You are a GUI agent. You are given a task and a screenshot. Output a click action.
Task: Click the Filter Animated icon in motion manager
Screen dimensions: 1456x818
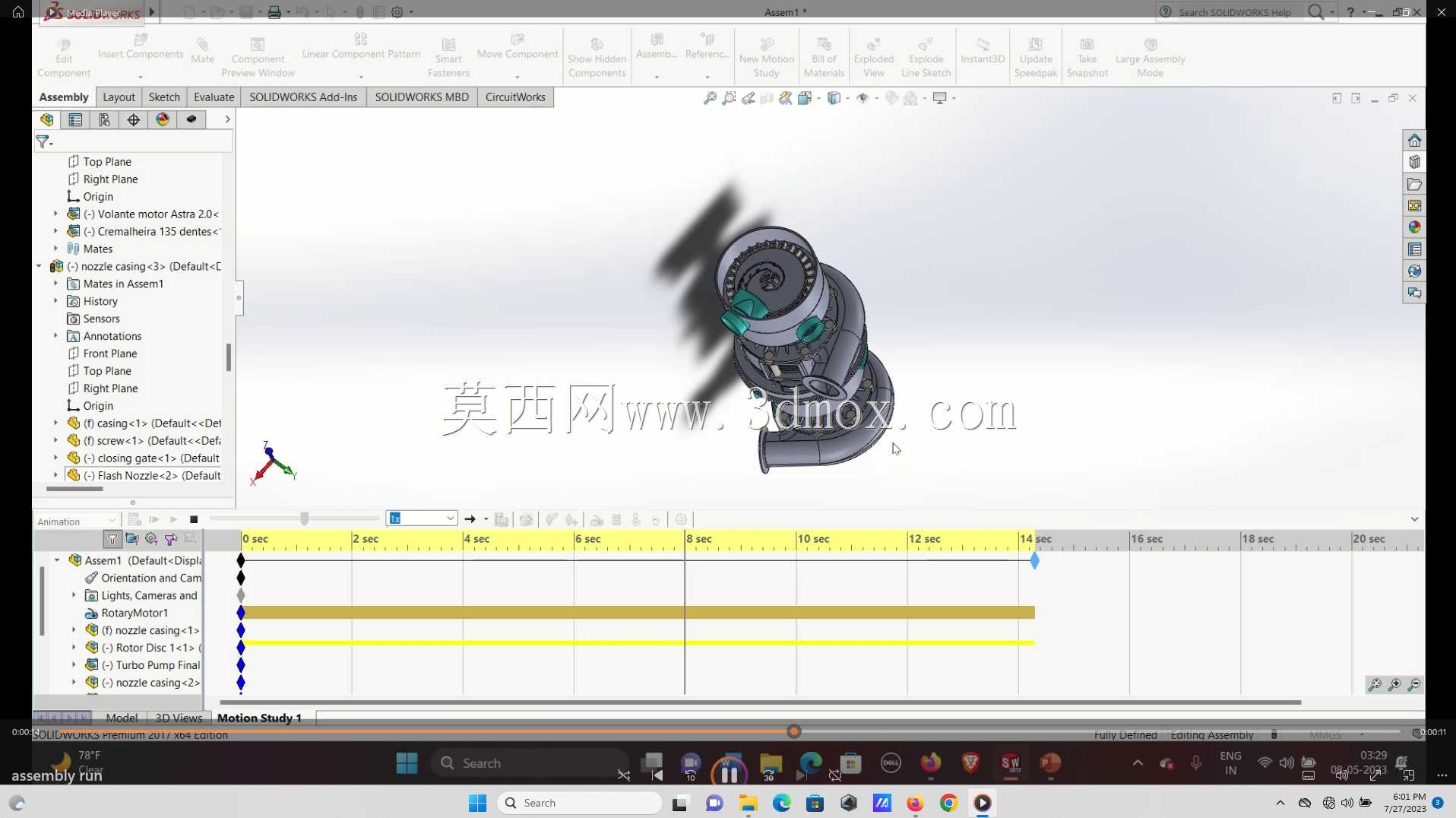131,539
